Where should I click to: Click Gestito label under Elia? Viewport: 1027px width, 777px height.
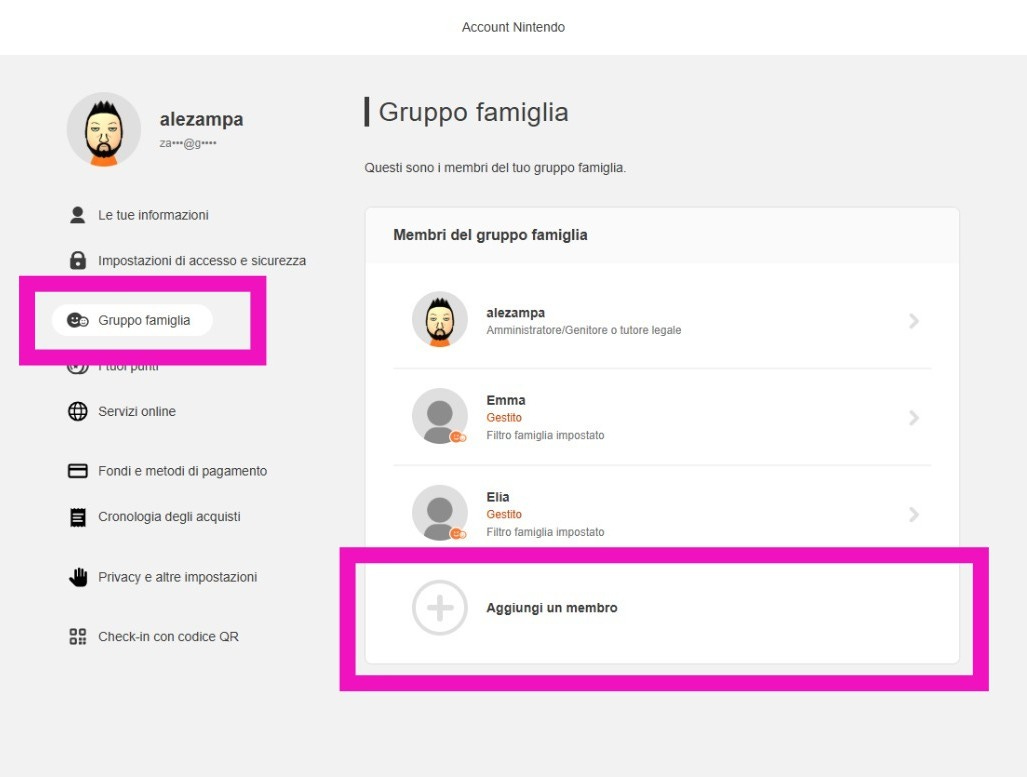(504, 515)
